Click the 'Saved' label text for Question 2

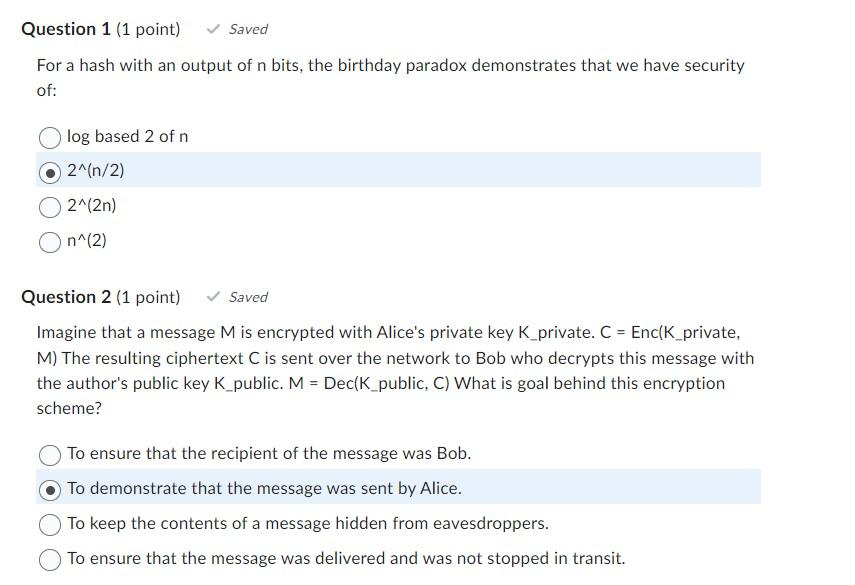pyautogui.click(x=247, y=296)
